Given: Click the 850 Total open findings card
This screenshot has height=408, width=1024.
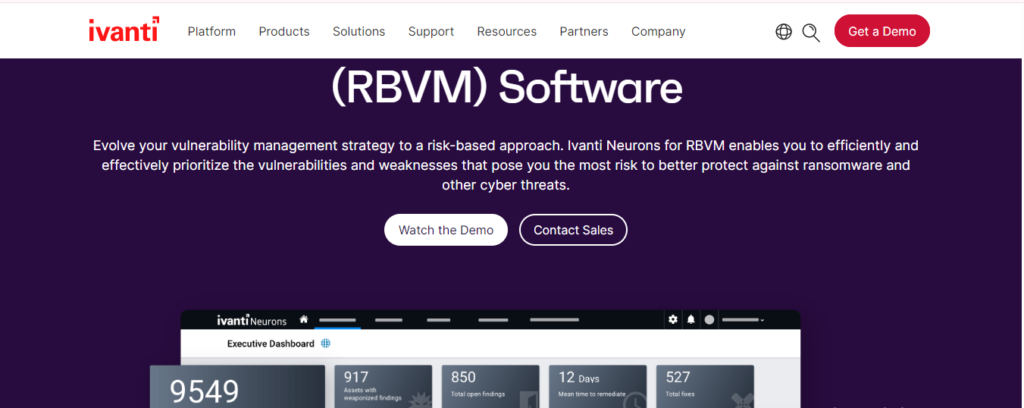Looking at the screenshot, I should coord(490,386).
